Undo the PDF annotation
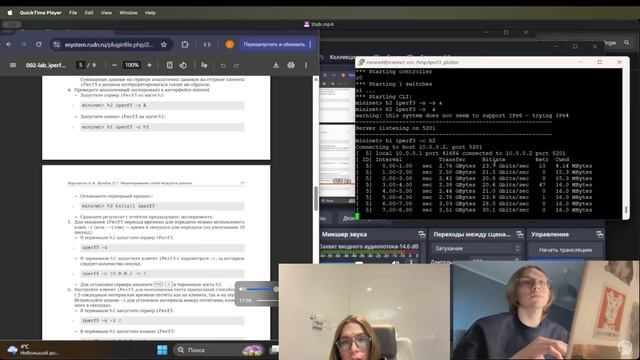 (223, 65)
